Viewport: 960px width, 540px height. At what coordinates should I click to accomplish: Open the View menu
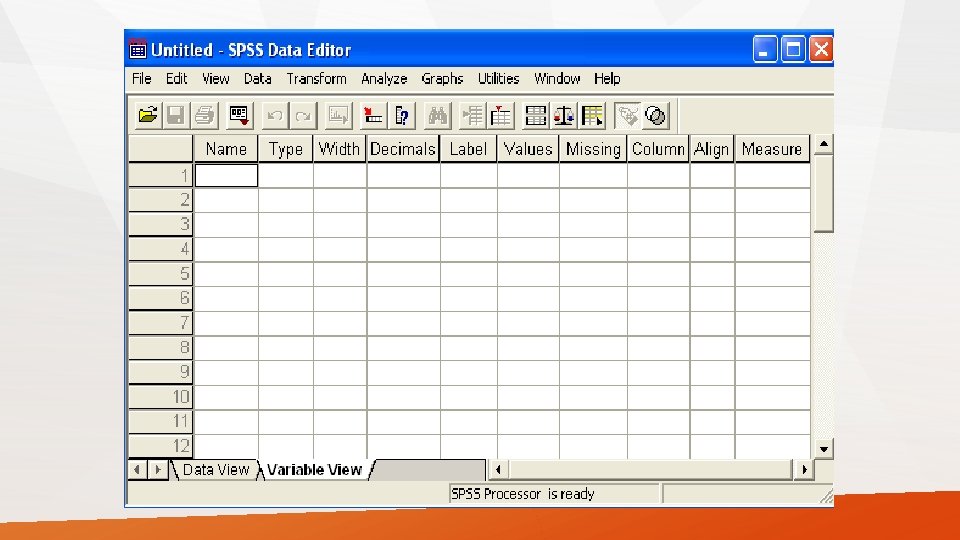pos(216,79)
